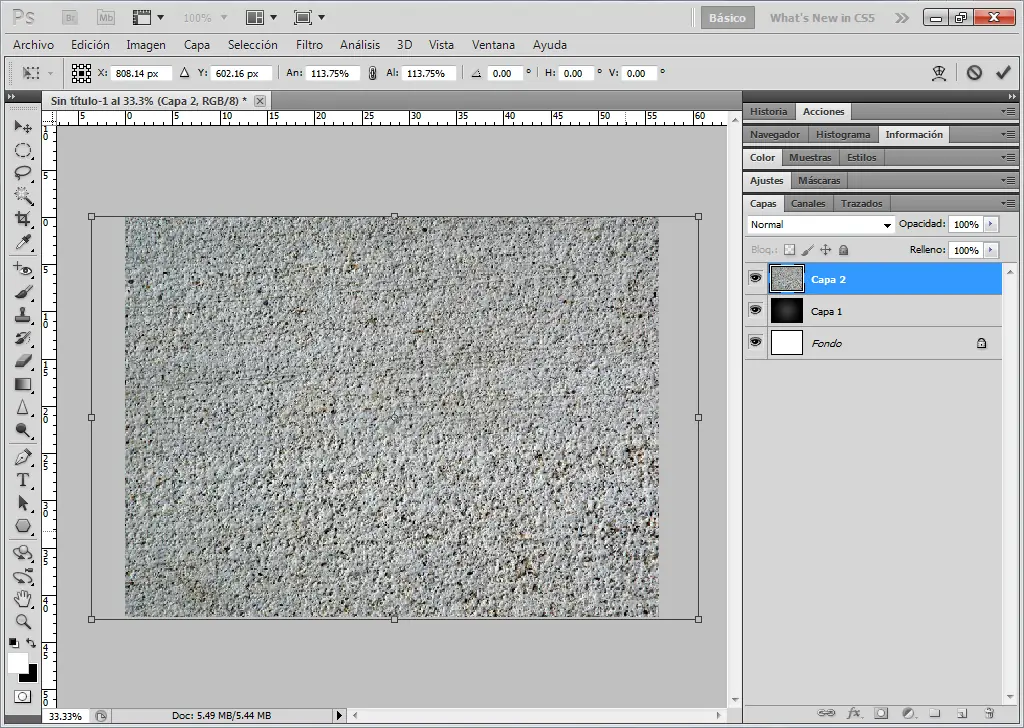Commit the transform with checkmark icon

[x=1003, y=72]
